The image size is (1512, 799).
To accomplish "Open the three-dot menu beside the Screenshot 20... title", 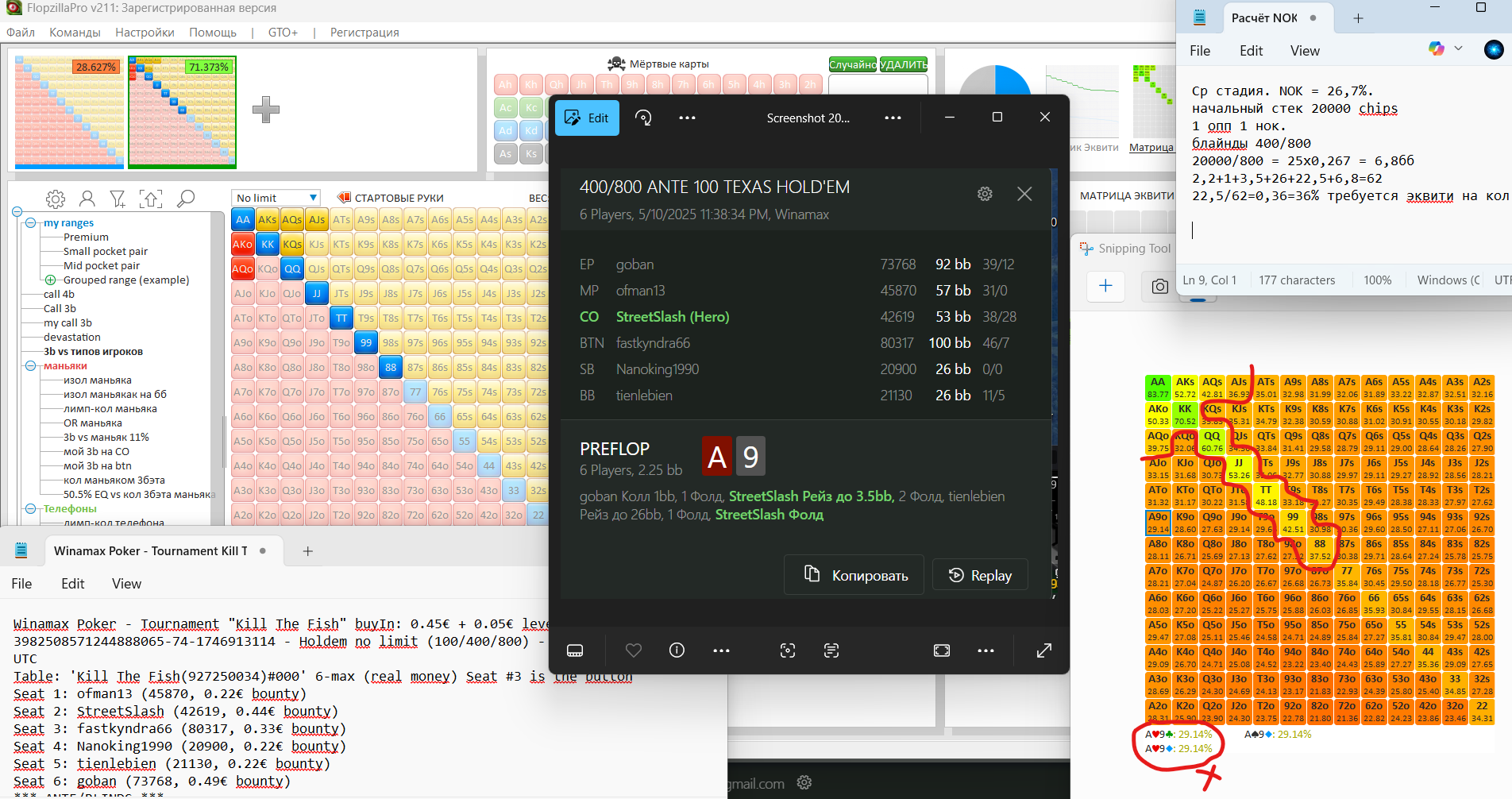I will pyautogui.click(x=893, y=118).
